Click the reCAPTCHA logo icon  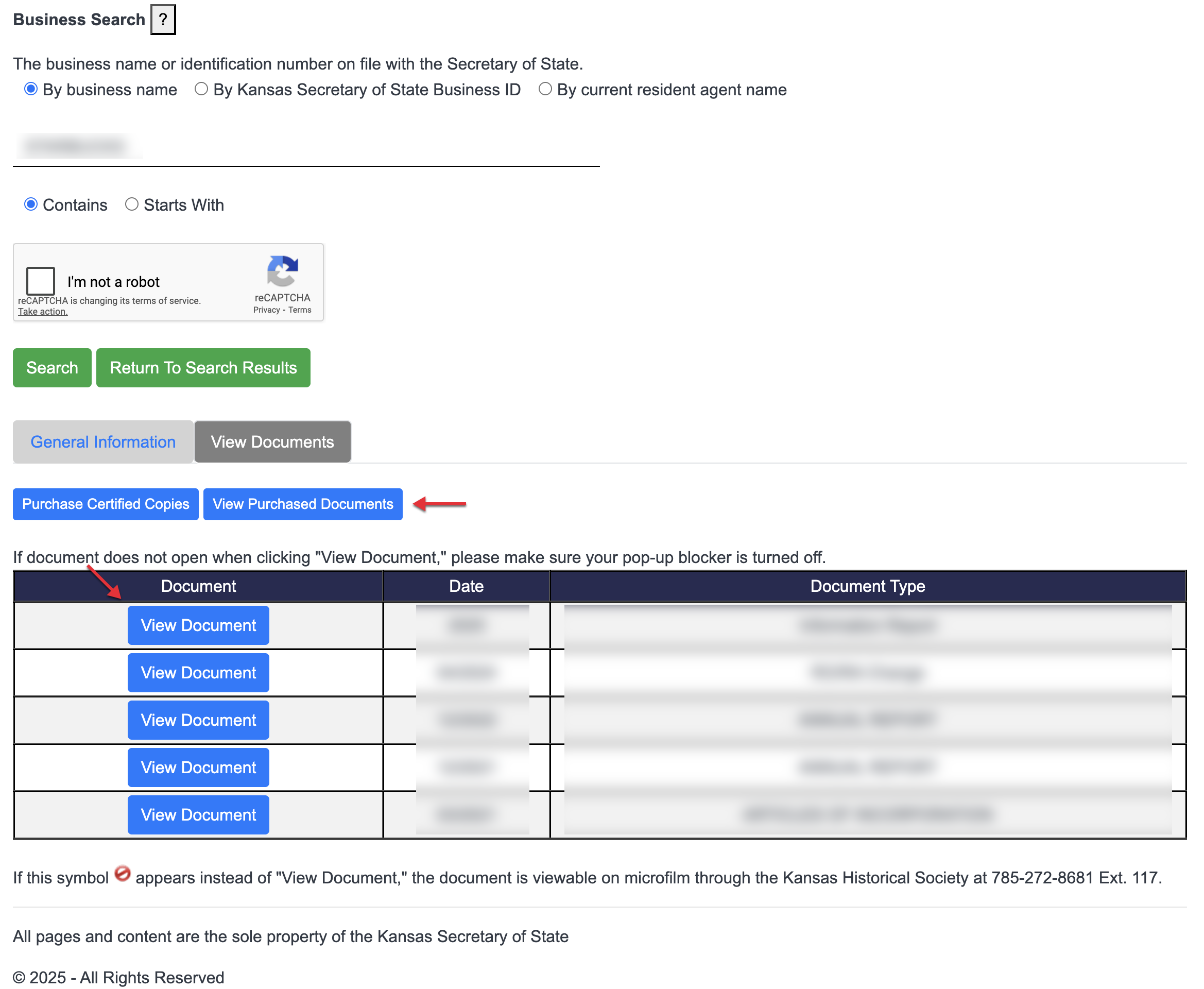coord(283,271)
